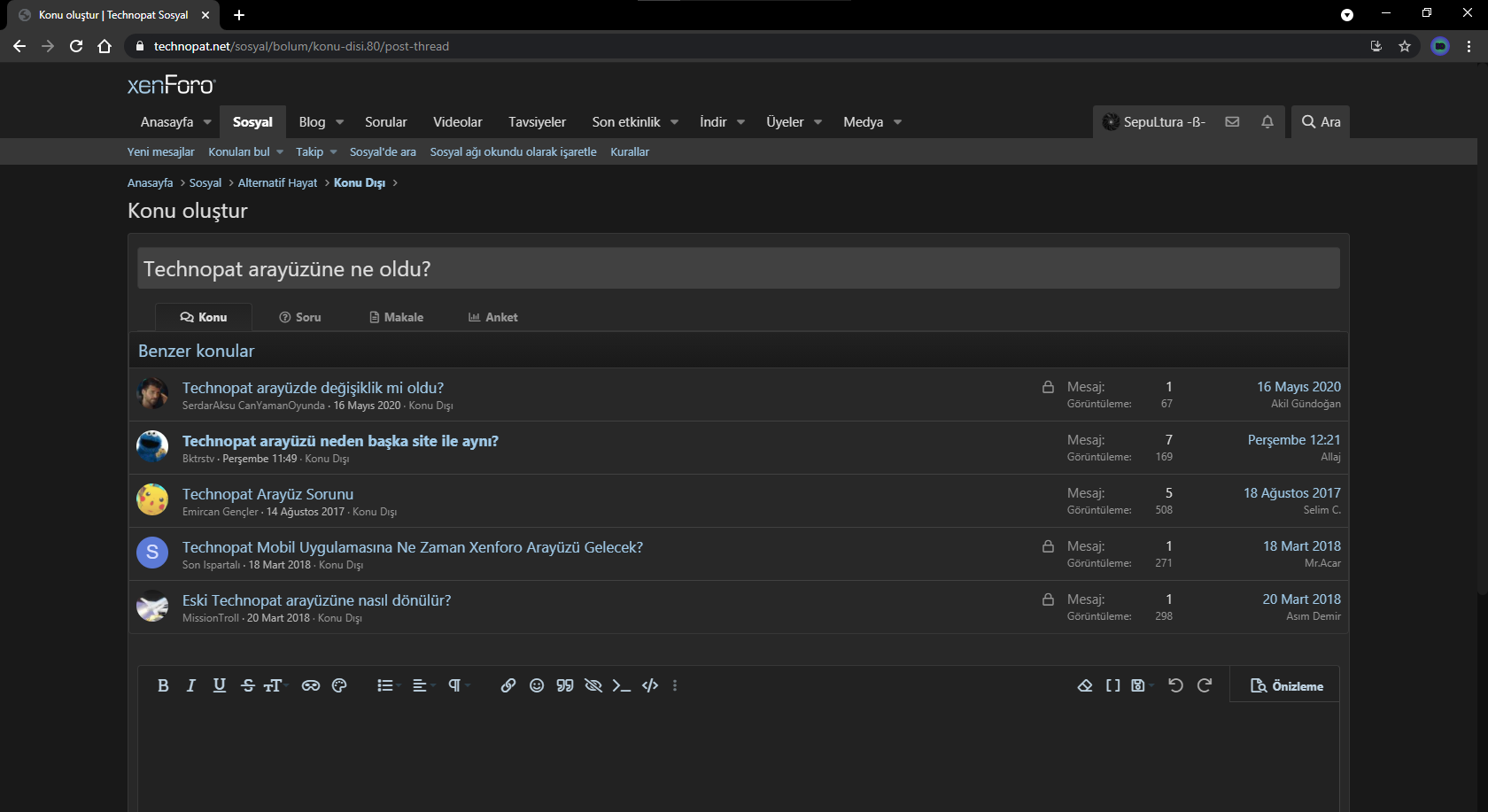This screenshot has height=812, width=1488.
Task: Open thread 'Technopat arayüzde değişiklik mi oldu?'
Action: (x=313, y=388)
